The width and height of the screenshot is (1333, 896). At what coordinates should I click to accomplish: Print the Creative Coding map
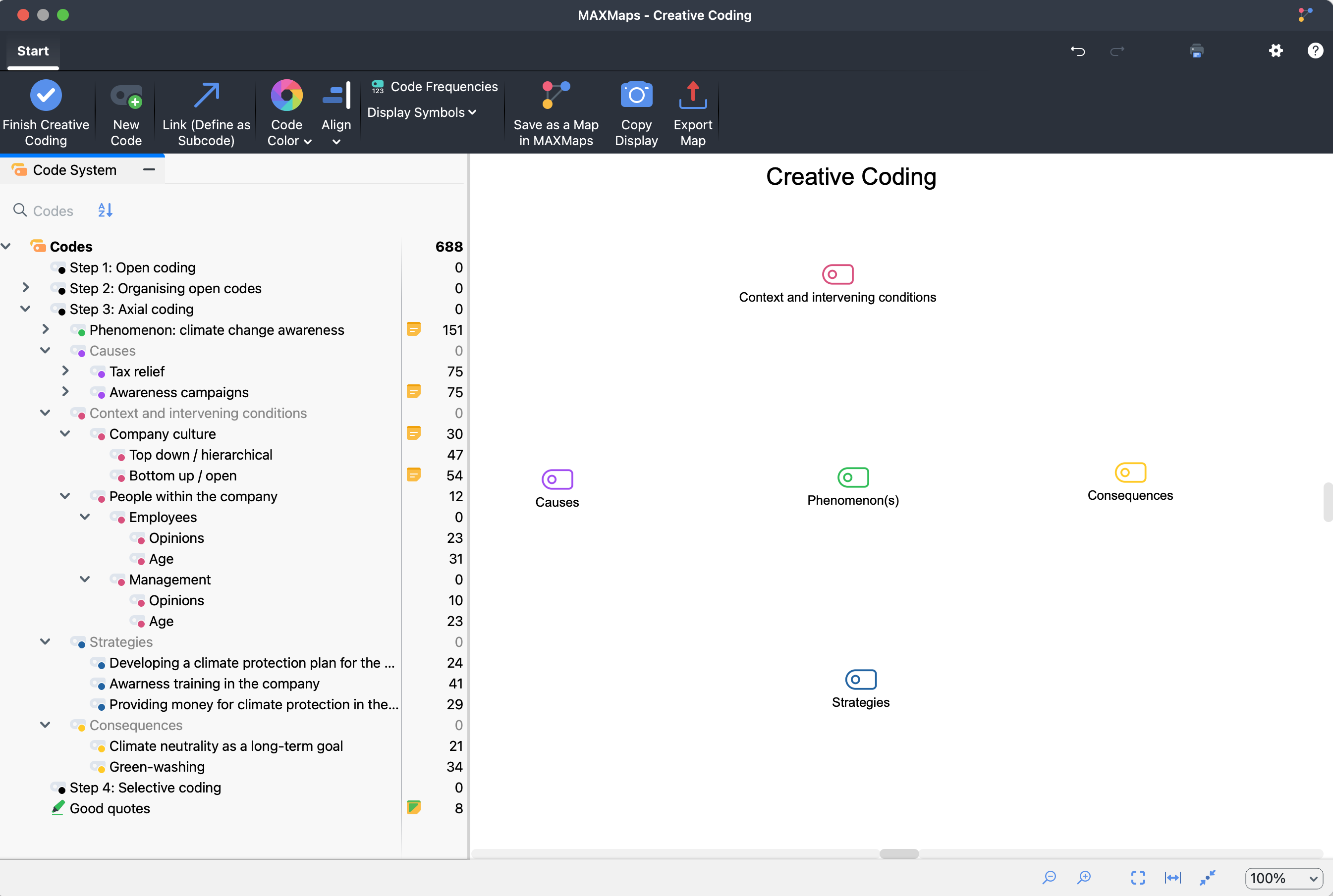(x=1196, y=51)
